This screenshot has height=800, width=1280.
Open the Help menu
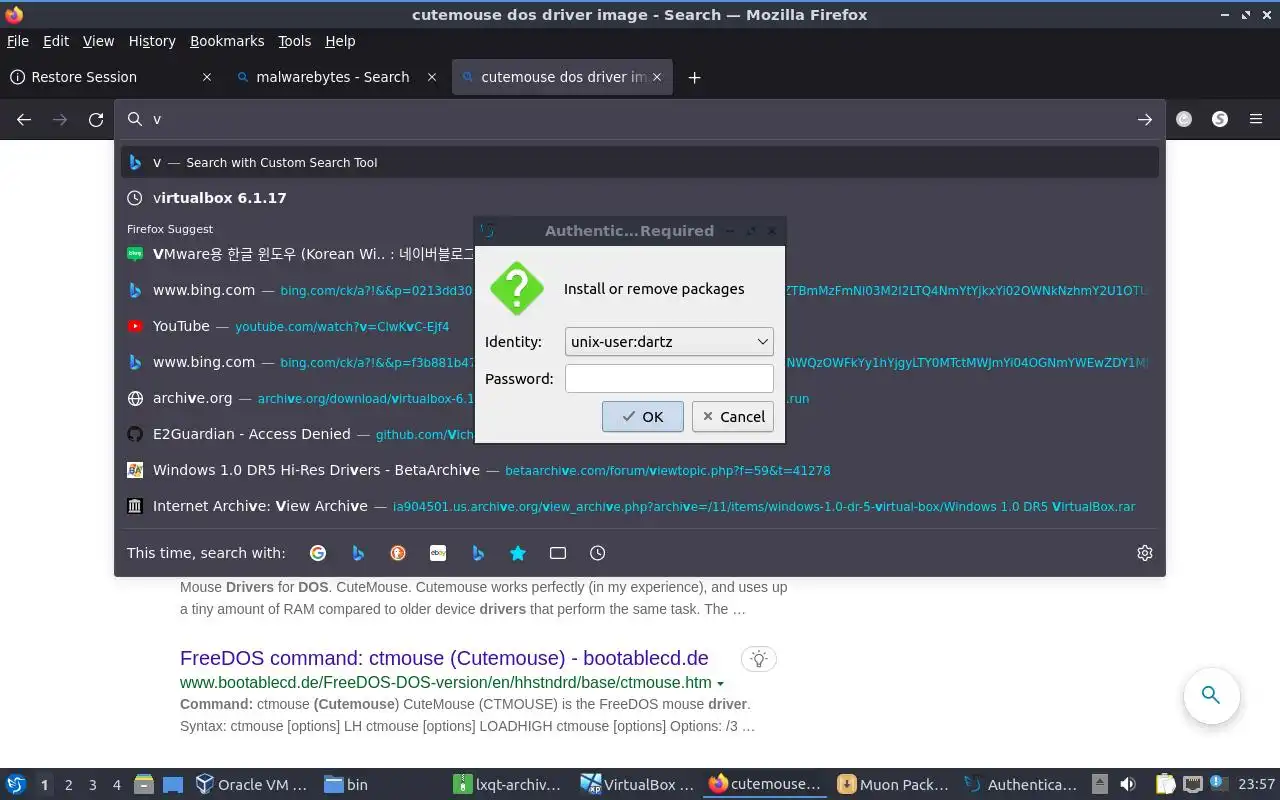340,41
